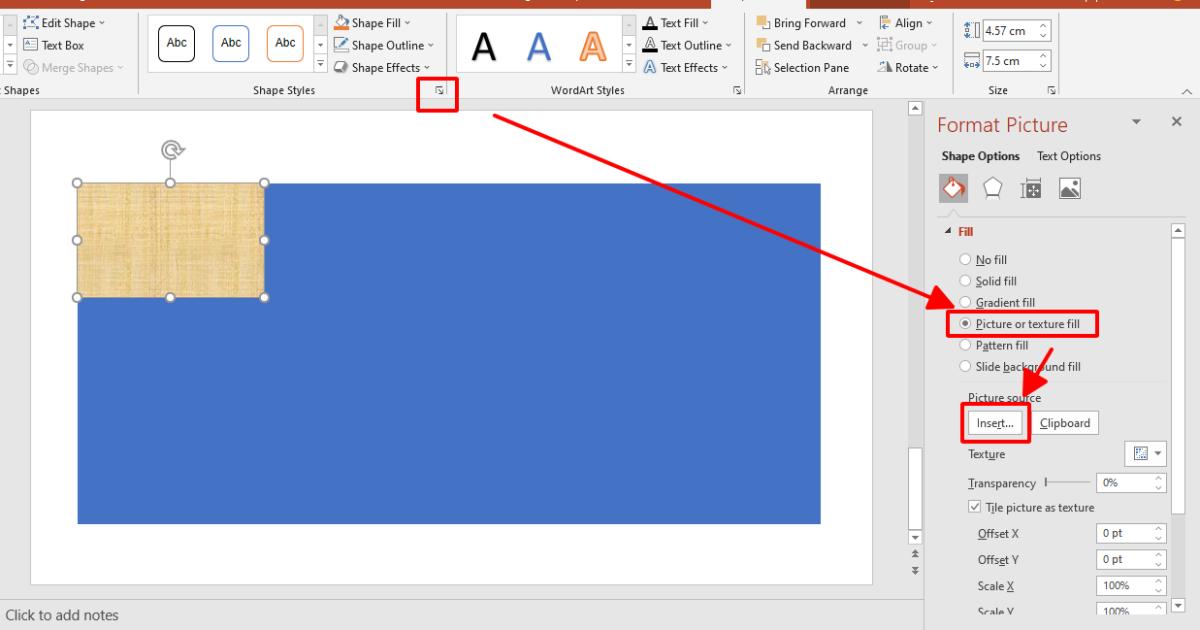This screenshot has width=1200, height=630.
Task: Open the Text Effects dropdown
Action: click(685, 67)
